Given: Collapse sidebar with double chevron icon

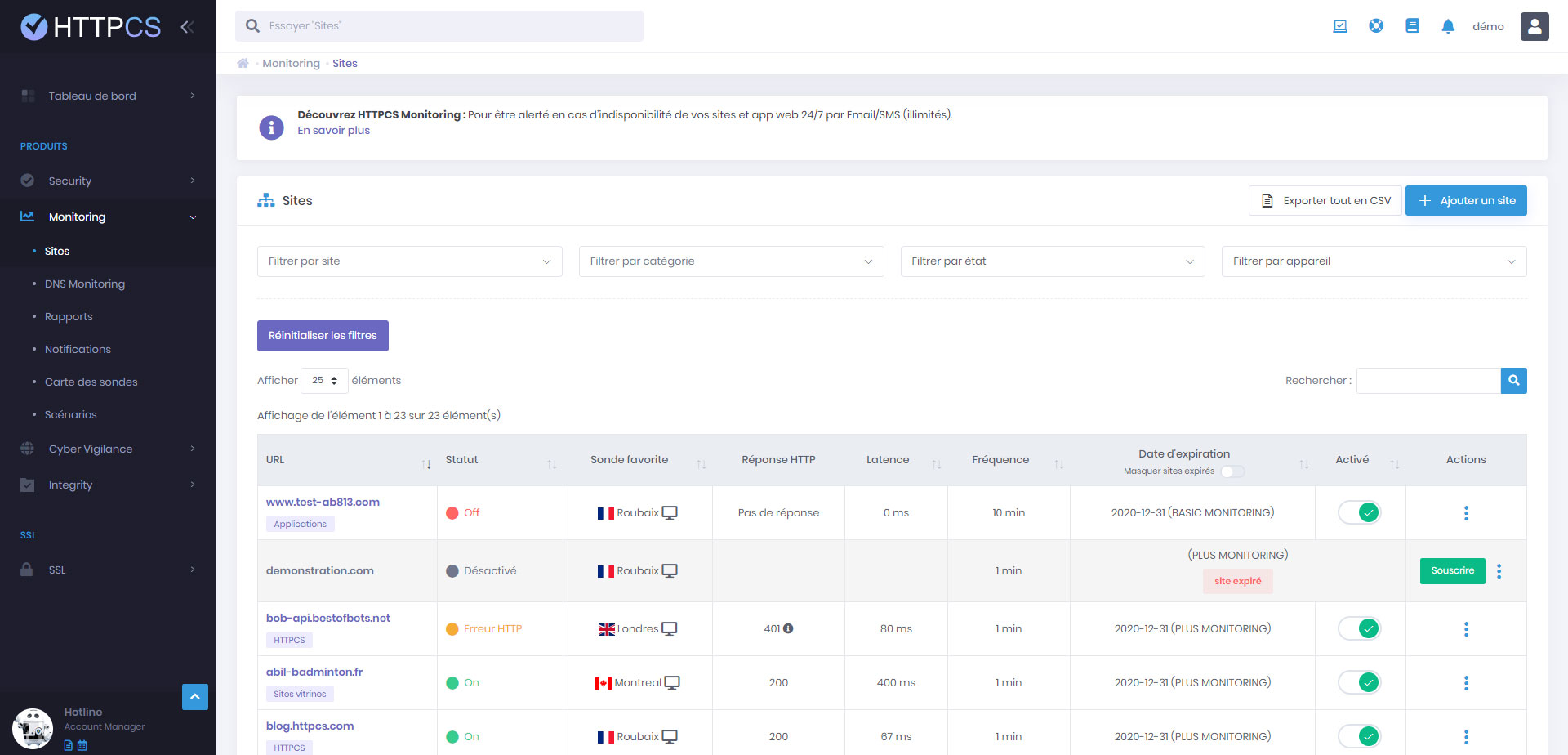Looking at the screenshot, I should [x=187, y=27].
